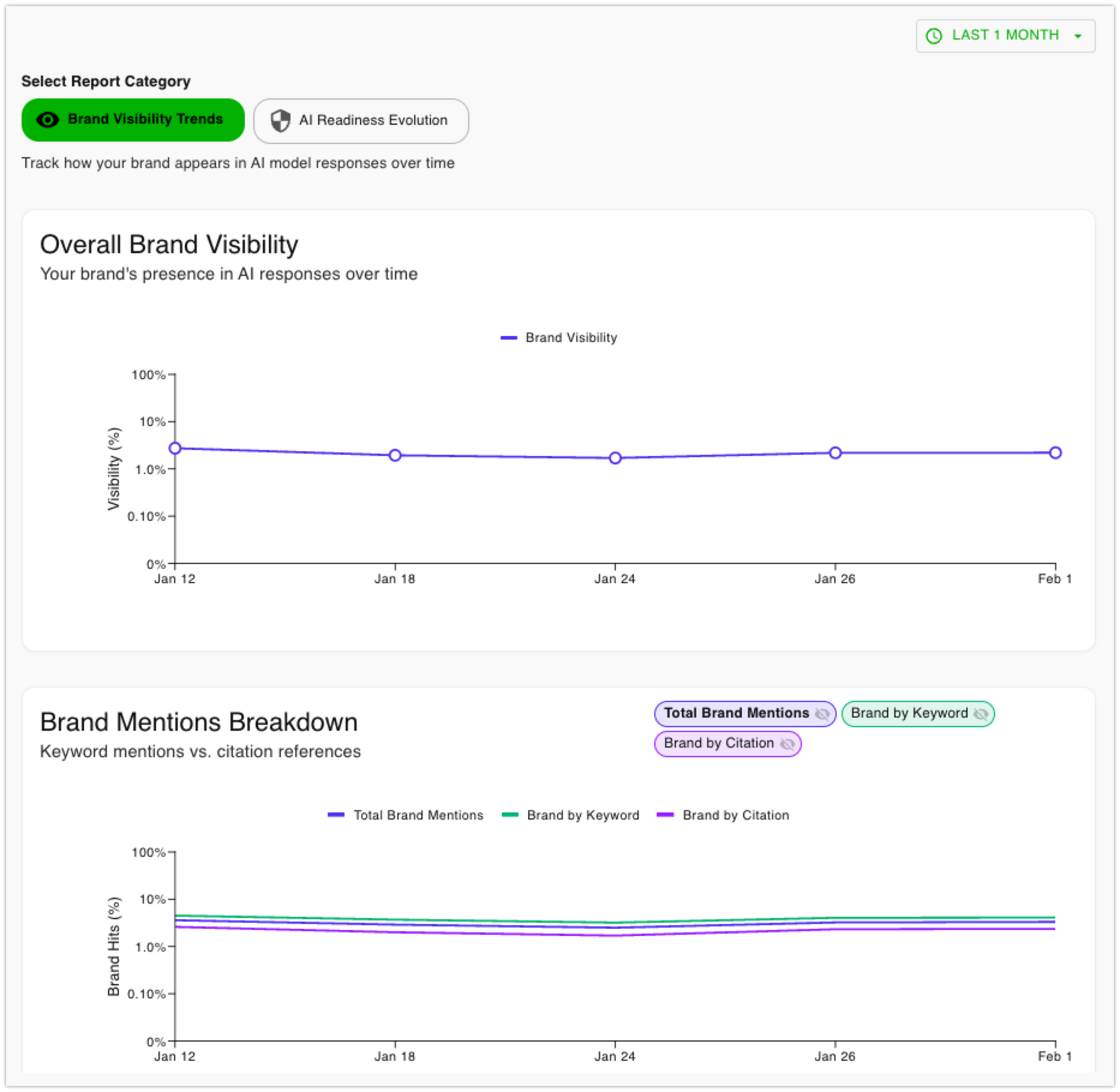Viewport: 1120px width, 1092px height.
Task: Click the crossed-eye icon on Total Brand Mentions
Action: click(x=822, y=714)
